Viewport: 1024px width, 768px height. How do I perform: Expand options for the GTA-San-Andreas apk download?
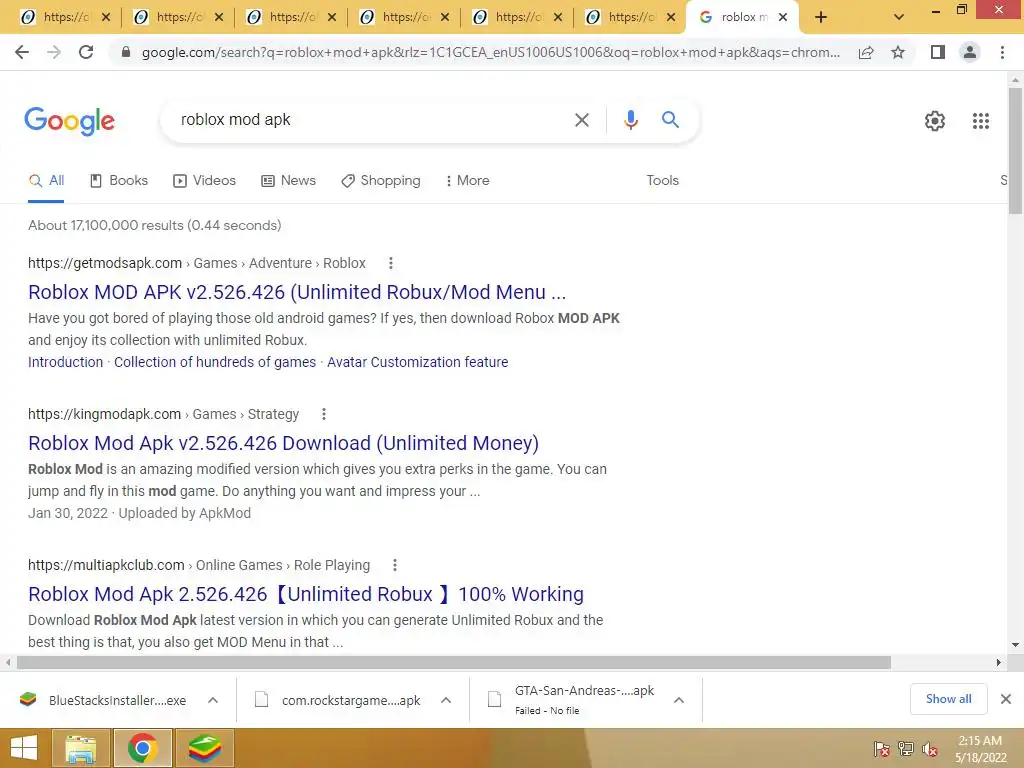click(x=679, y=700)
